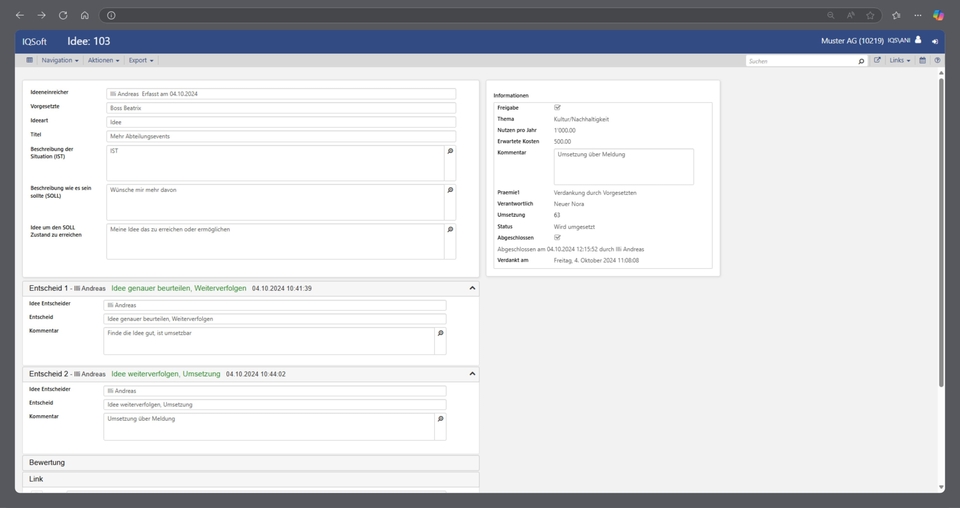Open the Links dropdown in toolbar
The width and height of the screenshot is (960, 508).
pyautogui.click(x=900, y=61)
